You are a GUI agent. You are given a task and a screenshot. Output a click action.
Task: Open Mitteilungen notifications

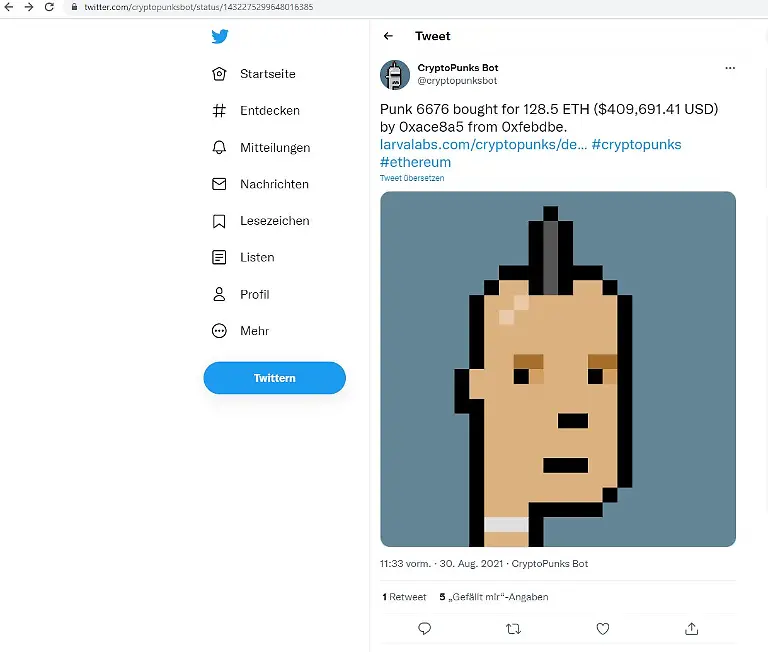click(x=274, y=148)
